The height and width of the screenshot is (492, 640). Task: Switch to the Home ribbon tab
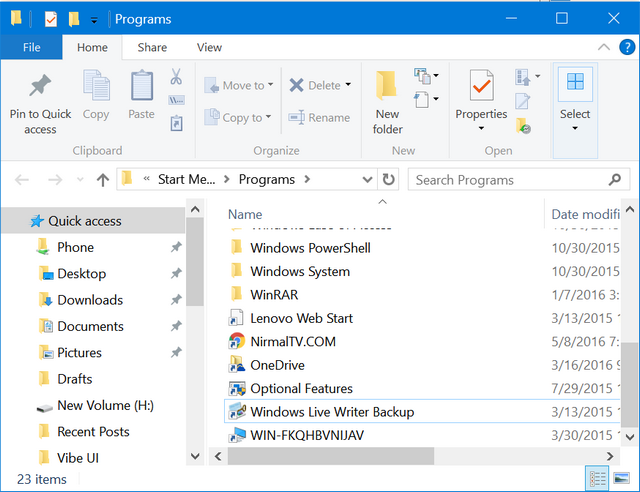coord(92,47)
